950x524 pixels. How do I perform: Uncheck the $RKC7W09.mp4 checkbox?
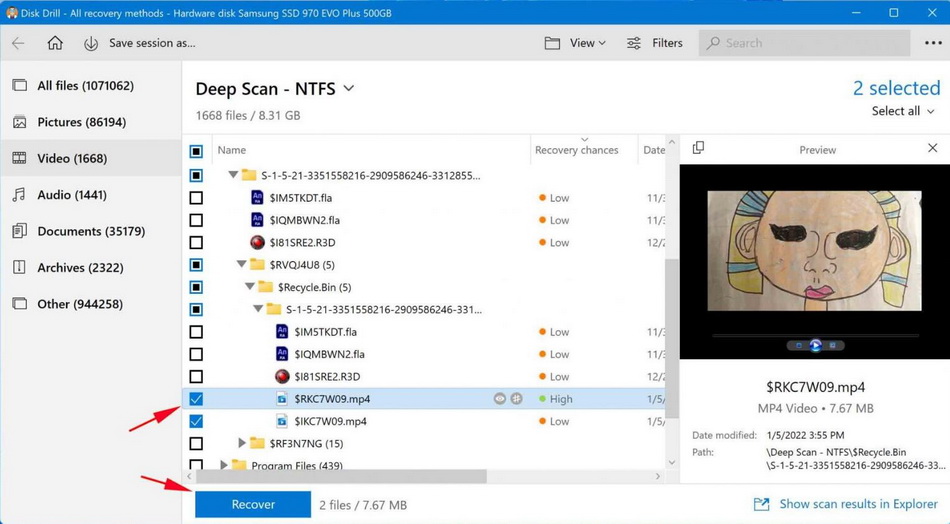tap(196, 399)
